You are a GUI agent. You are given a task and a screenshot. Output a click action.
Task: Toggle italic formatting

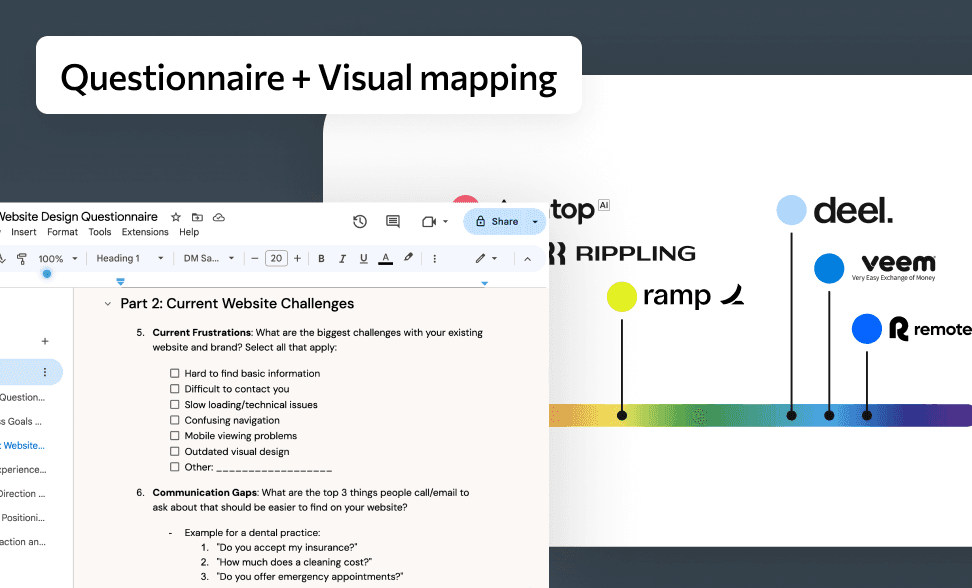(342, 258)
